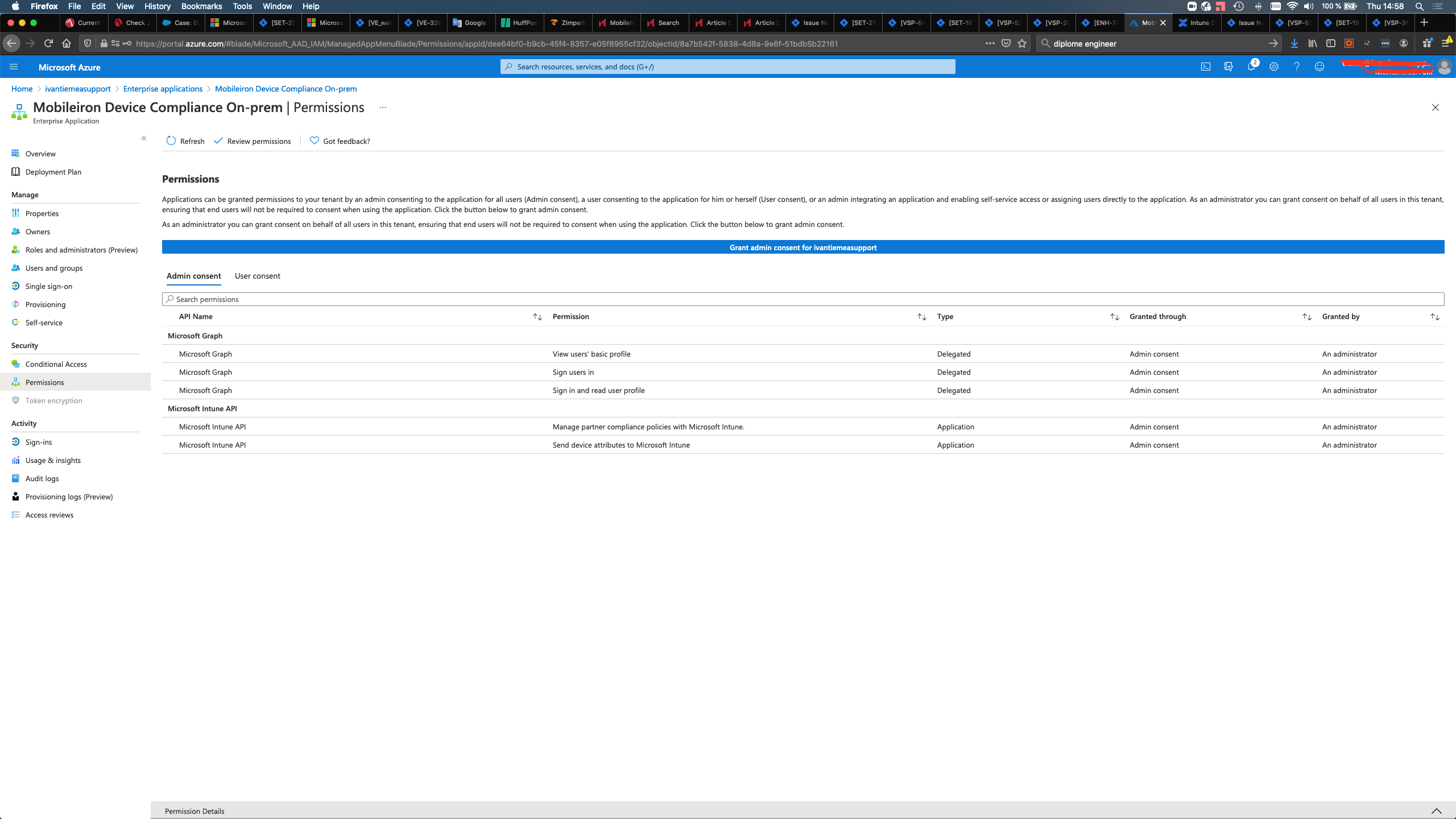Open portal settings gear
The height and width of the screenshot is (819, 1456).
pyautogui.click(x=1273, y=67)
